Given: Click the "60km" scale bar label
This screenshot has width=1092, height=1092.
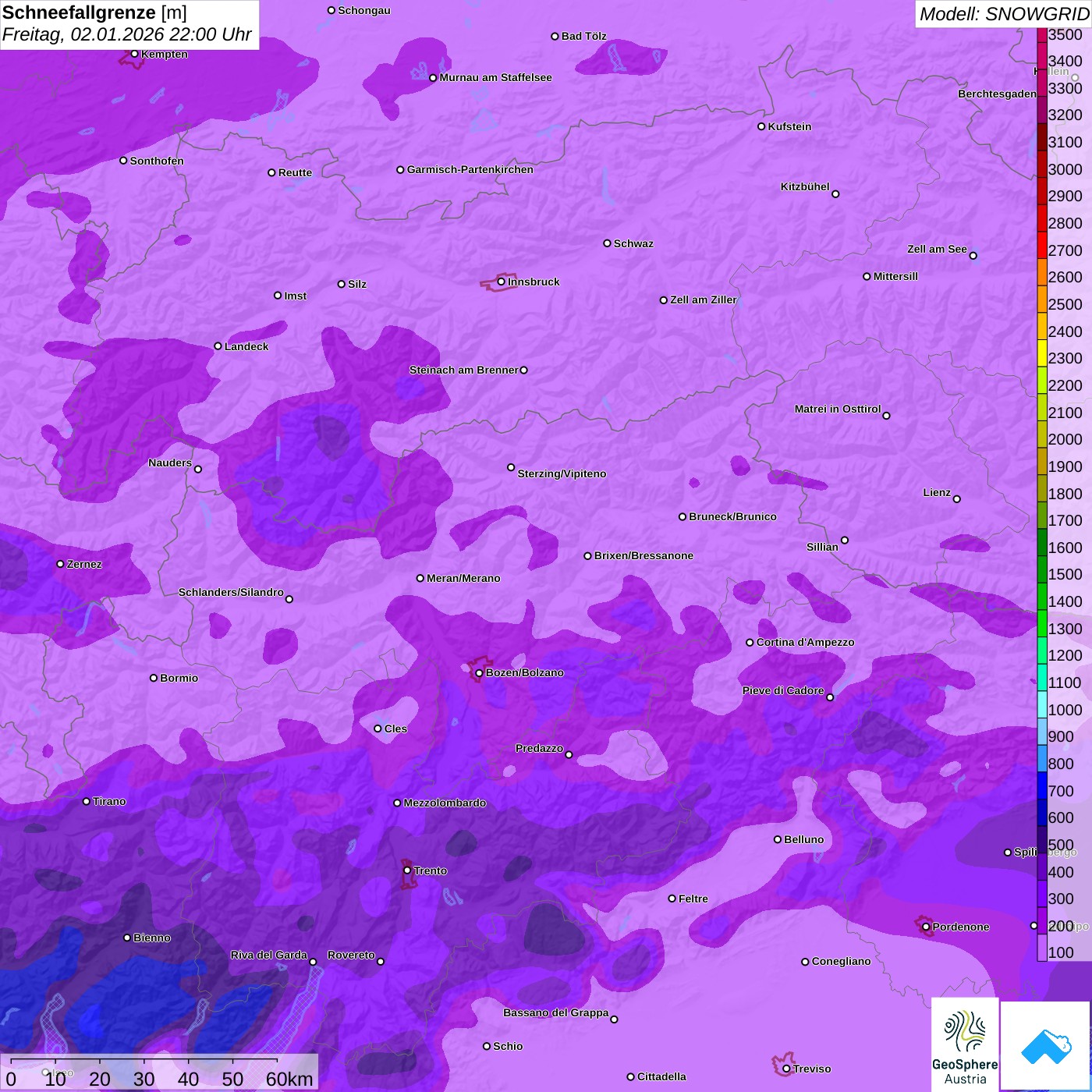Looking at the screenshot, I should point(289,1079).
